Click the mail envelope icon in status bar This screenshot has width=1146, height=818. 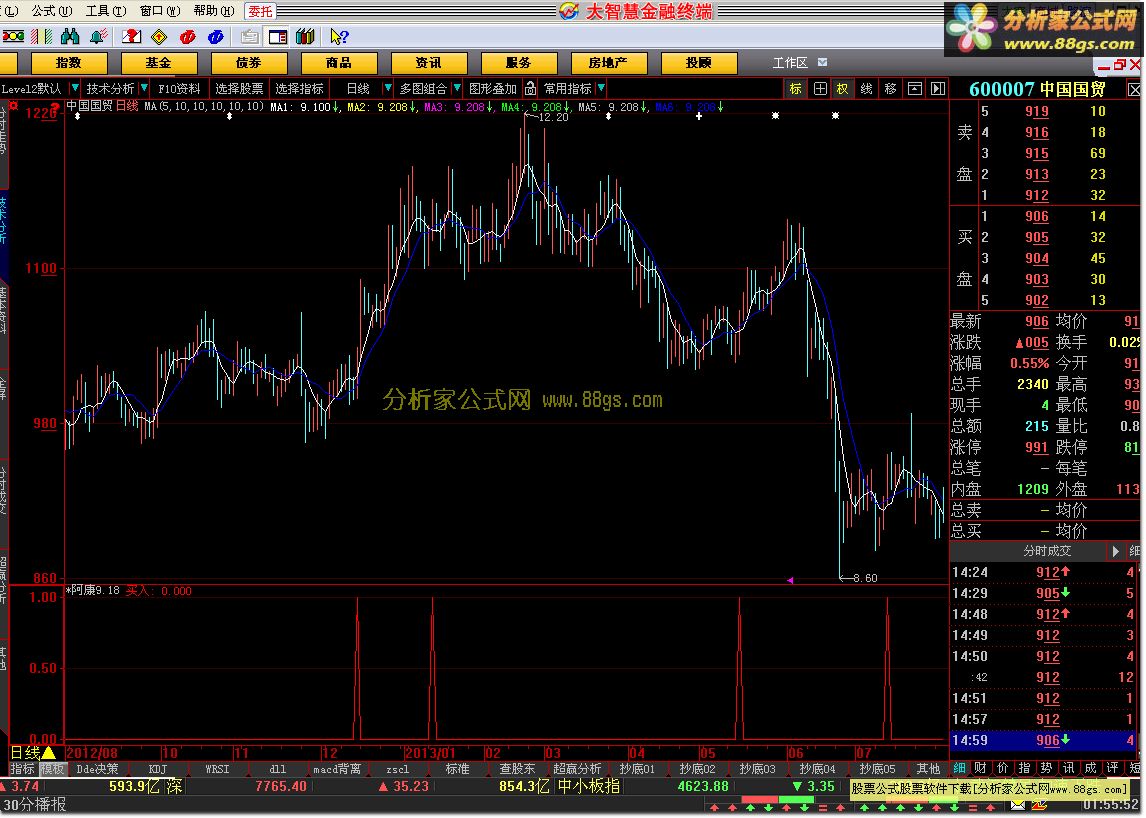(x=1018, y=805)
